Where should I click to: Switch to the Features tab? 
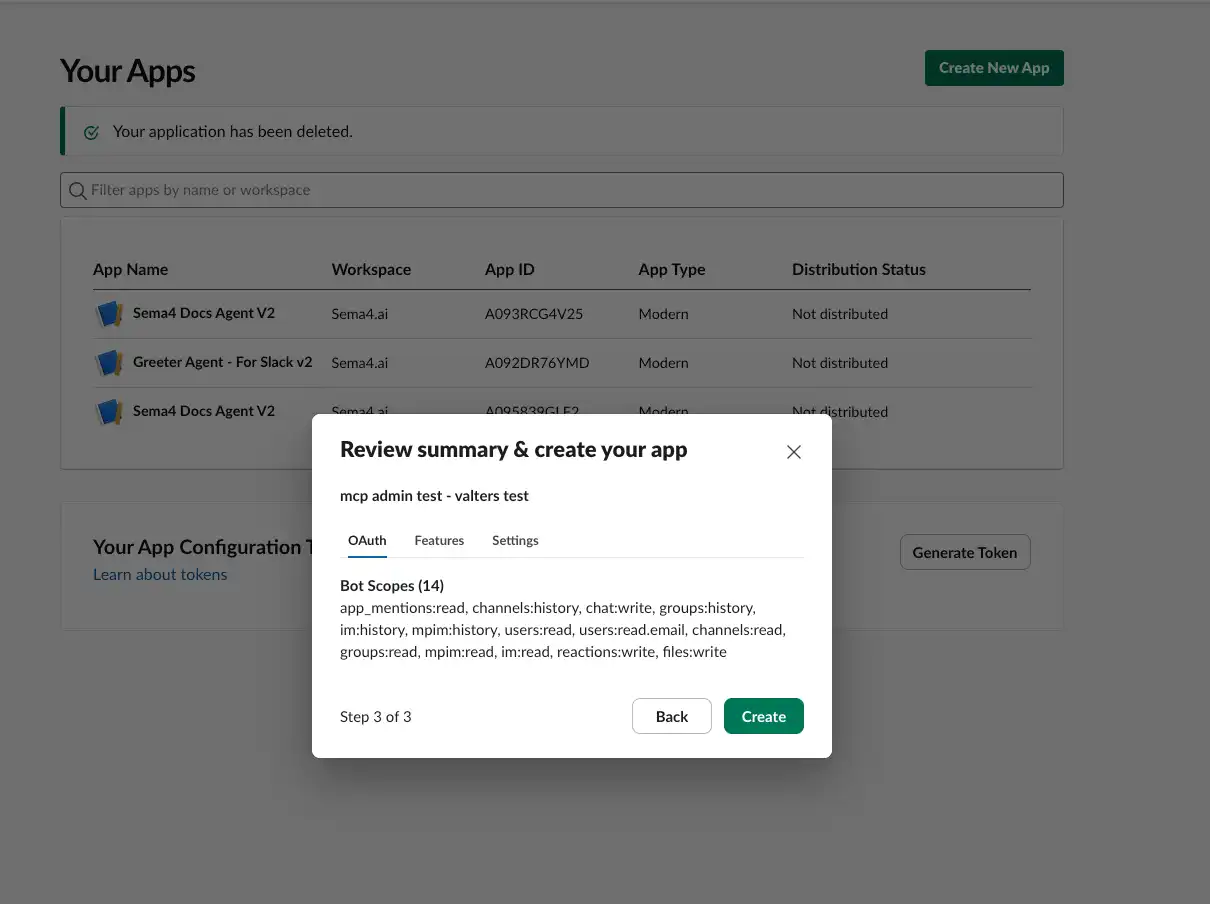[439, 540]
